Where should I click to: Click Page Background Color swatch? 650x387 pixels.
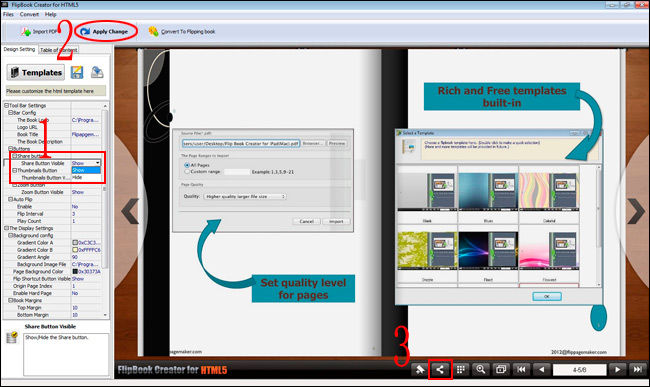[75, 271]
